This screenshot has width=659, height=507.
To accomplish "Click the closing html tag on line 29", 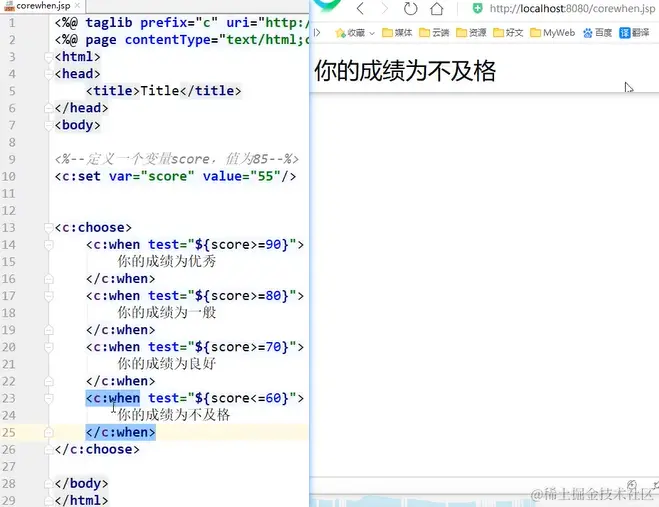I will point(82,500).
